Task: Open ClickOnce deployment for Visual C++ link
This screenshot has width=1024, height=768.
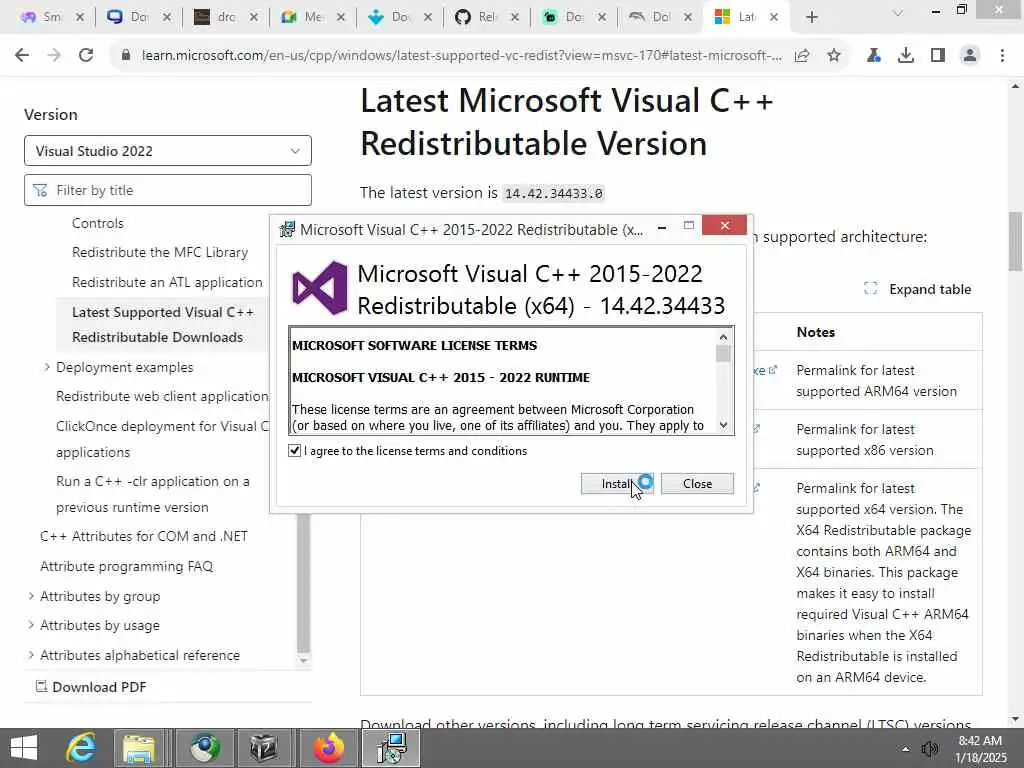Action: [x=163, y=439]
